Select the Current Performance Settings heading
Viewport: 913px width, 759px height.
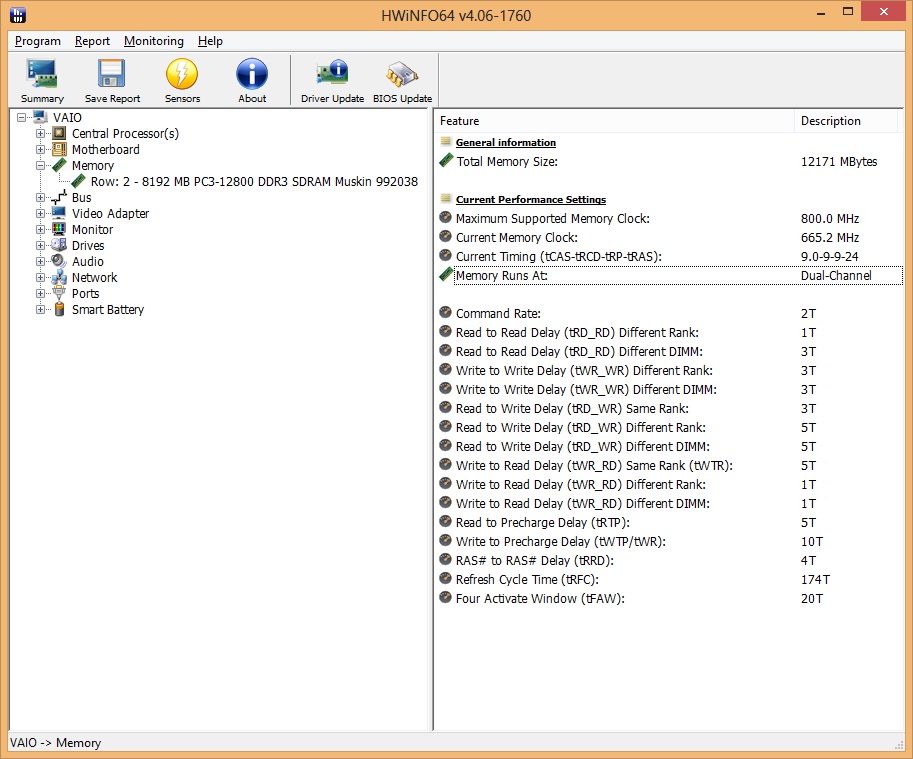point(530,199)
